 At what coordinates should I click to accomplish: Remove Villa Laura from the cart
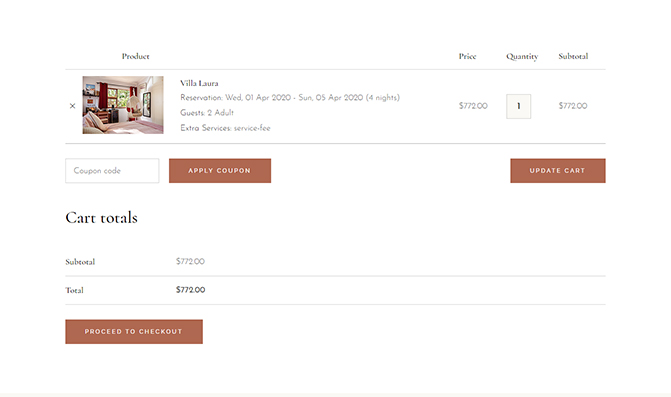(x=72, y=106)
